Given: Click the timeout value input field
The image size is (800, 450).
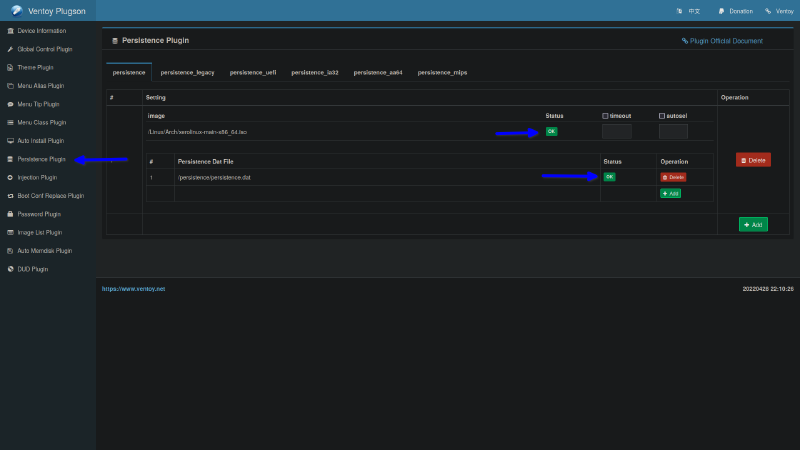Looking at the screenshot, I should click(616, 131).
